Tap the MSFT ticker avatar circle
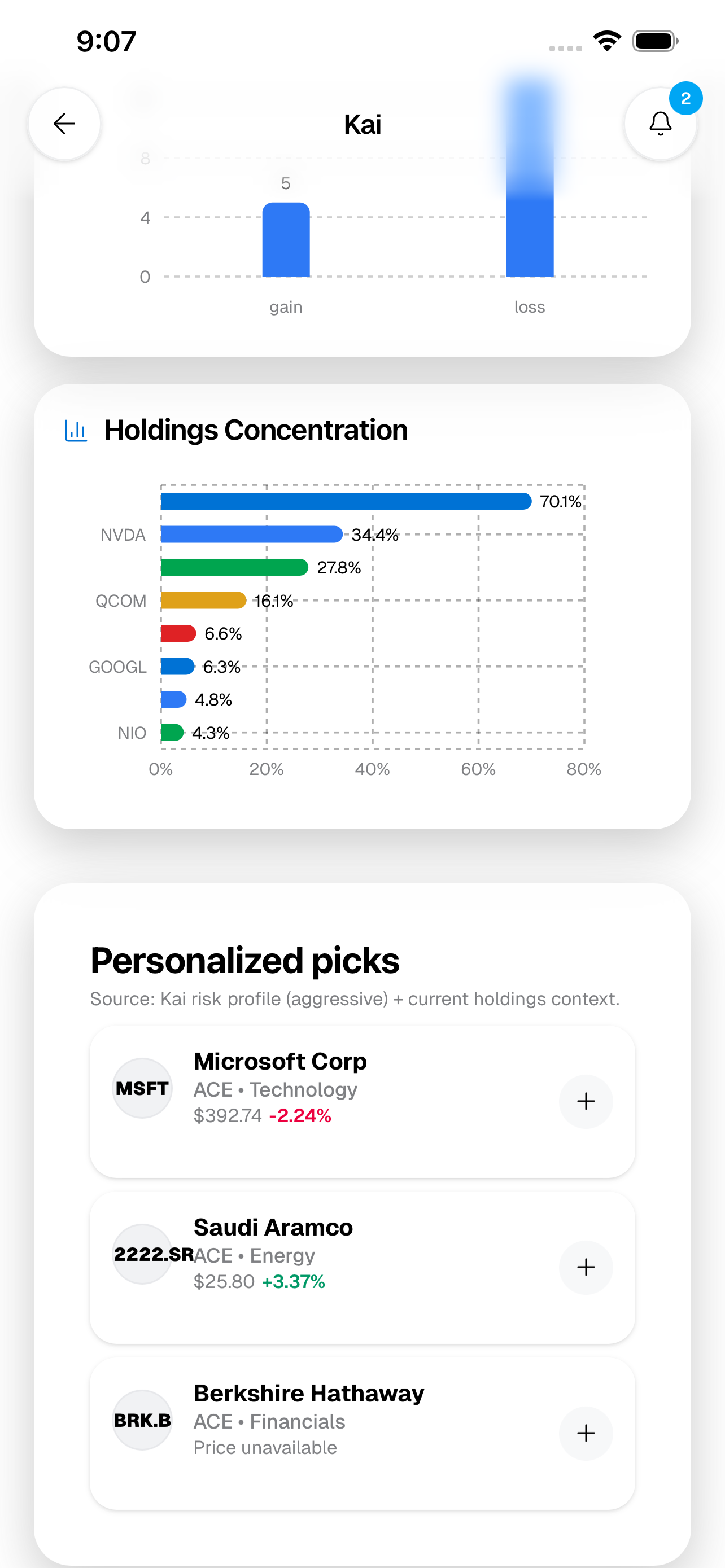 142,1088
